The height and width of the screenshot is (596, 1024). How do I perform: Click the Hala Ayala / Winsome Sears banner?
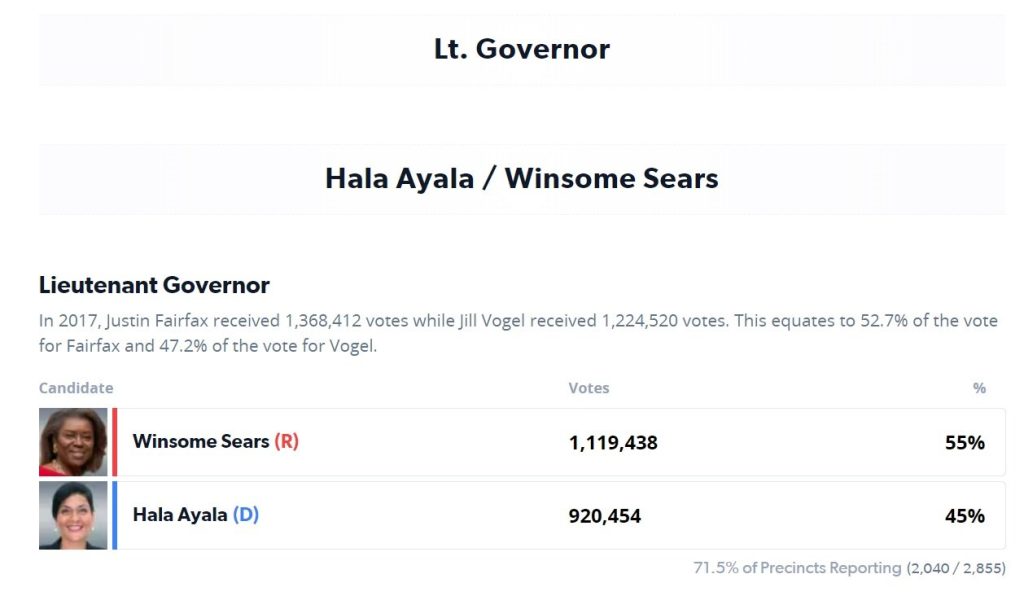pos(522,179)
